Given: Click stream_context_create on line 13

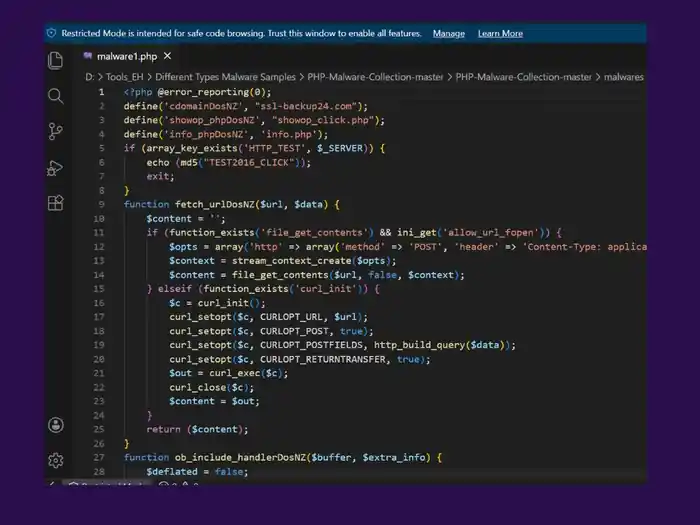Looking at the screenshot, I should (x=292, y=261).
